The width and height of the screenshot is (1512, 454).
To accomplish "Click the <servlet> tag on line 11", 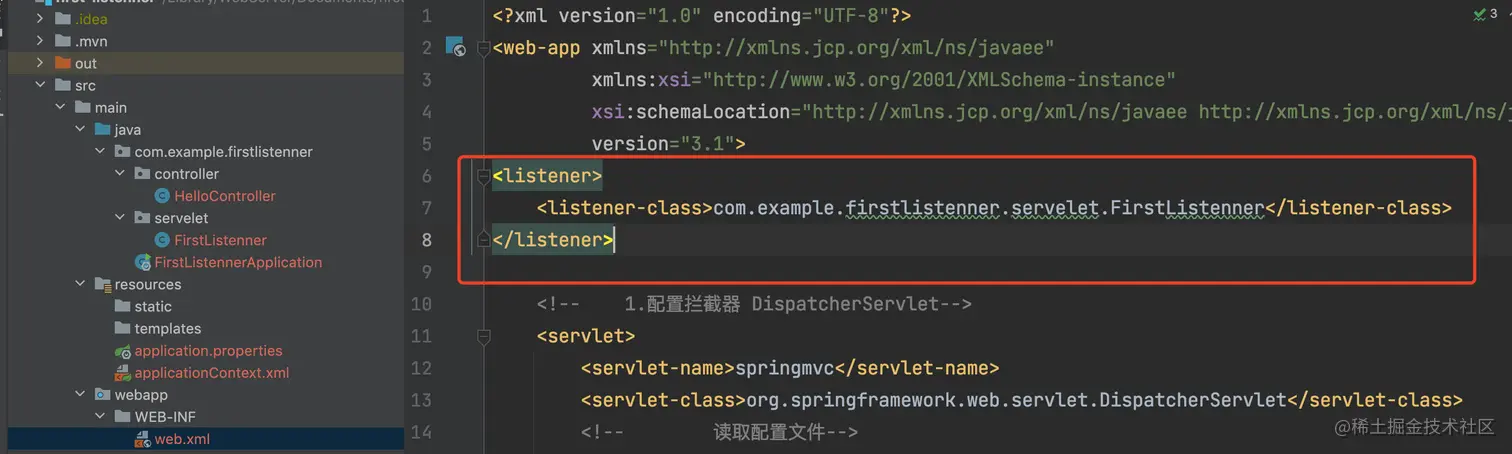I will pyautogui.click(x=586, y=336).
